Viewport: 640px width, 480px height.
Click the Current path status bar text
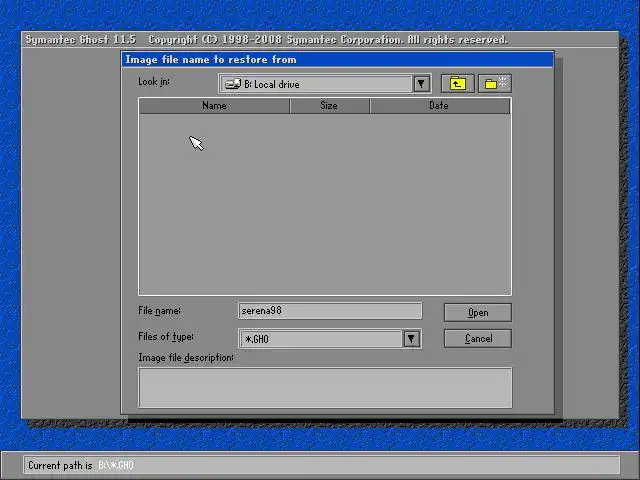click(81, 465)
